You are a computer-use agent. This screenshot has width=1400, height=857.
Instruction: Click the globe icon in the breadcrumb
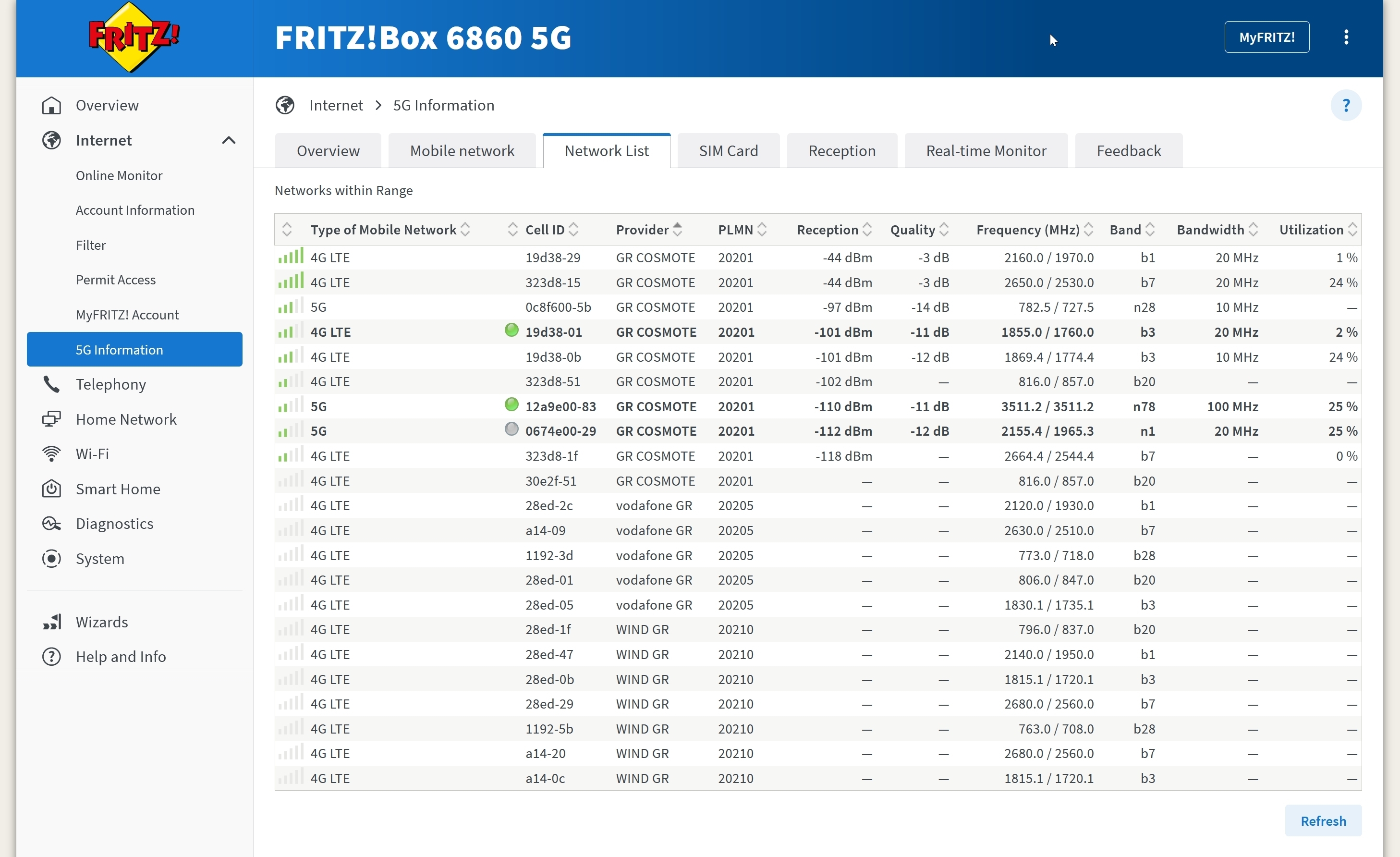click(x=285, y=105)
